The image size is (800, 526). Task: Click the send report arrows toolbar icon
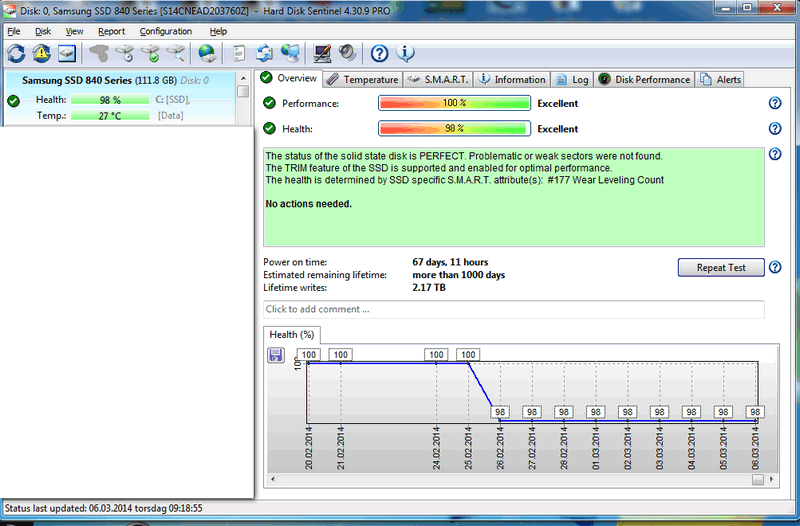click(x=264, y=53)
